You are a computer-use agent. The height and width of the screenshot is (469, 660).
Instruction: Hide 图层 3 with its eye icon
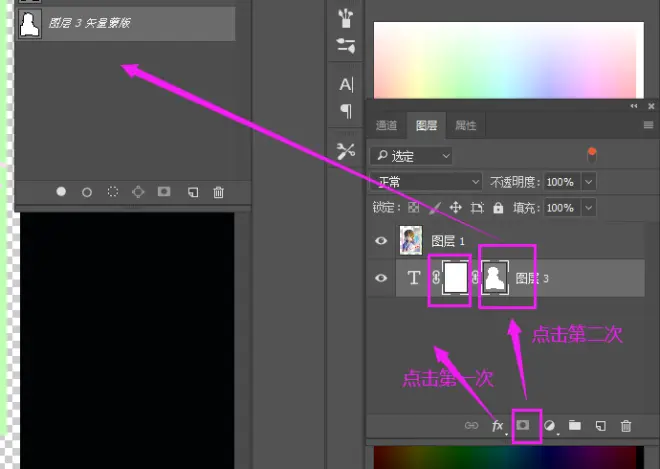[381, 278]
